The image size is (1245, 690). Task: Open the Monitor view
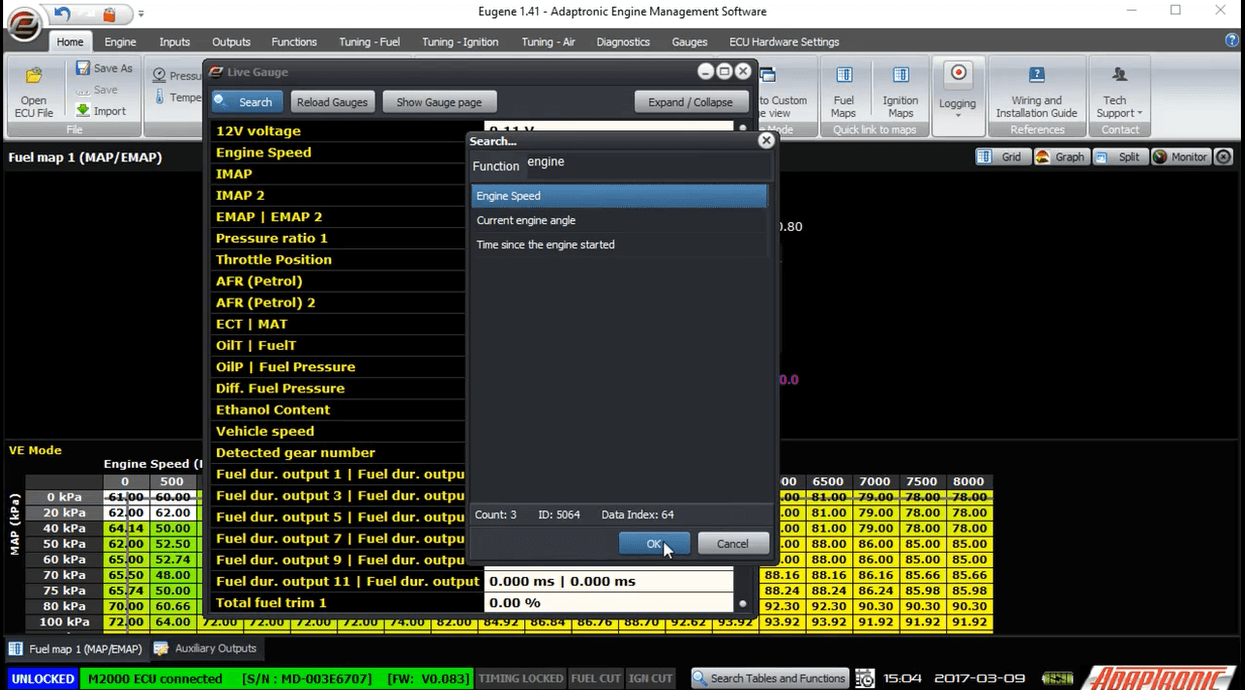click(1180, 157)
